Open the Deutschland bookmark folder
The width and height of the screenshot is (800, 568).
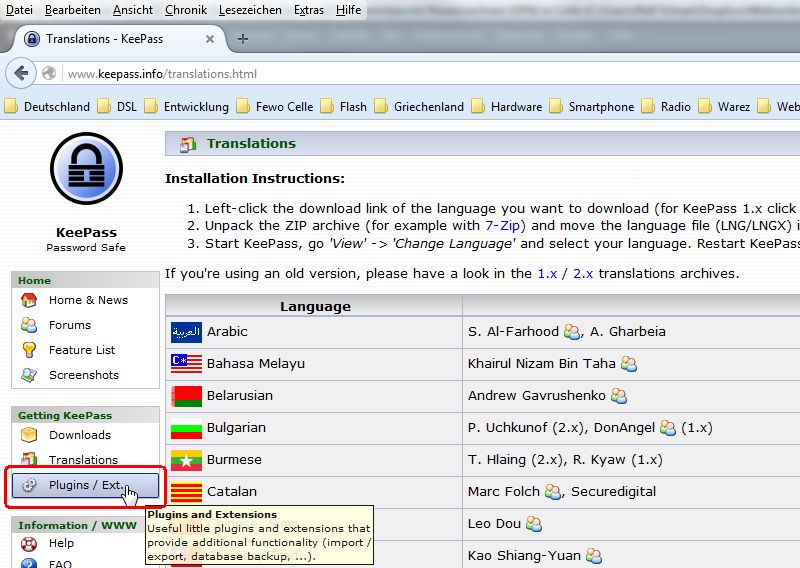[47, 107]
